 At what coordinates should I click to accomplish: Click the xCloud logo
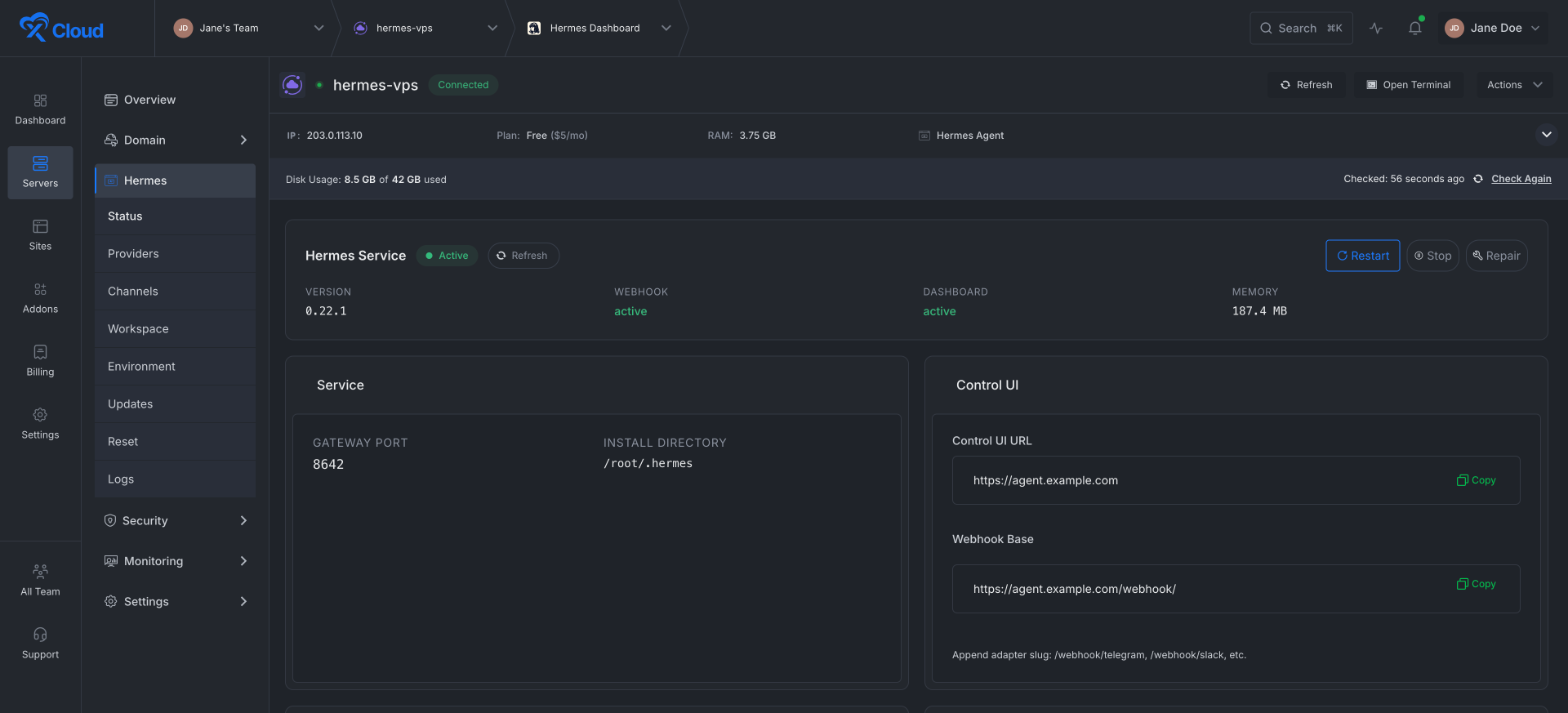61,28
